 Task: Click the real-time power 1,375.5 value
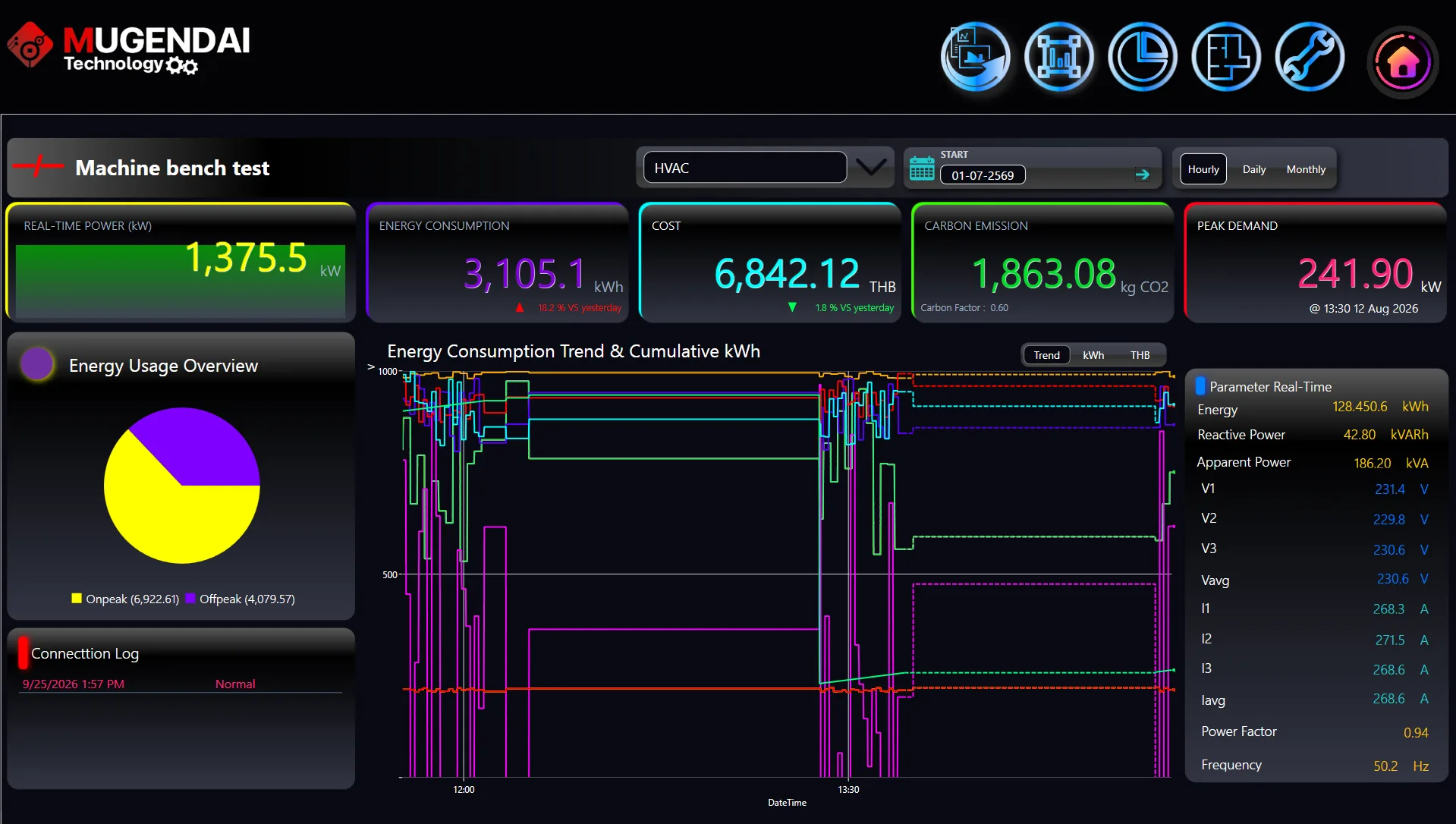[x=247, y=258]
